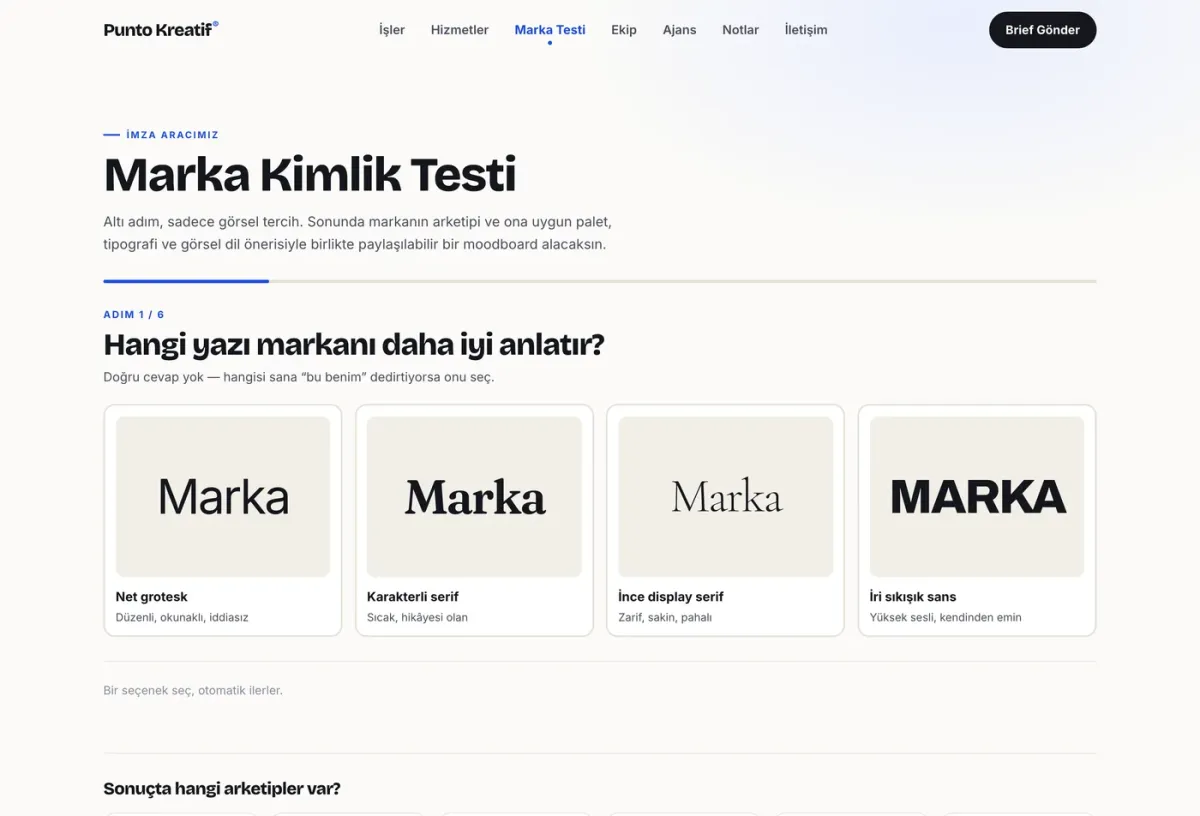
Task: Click the uppercase MARKA sans preview
Action: (x=977, y=497)
